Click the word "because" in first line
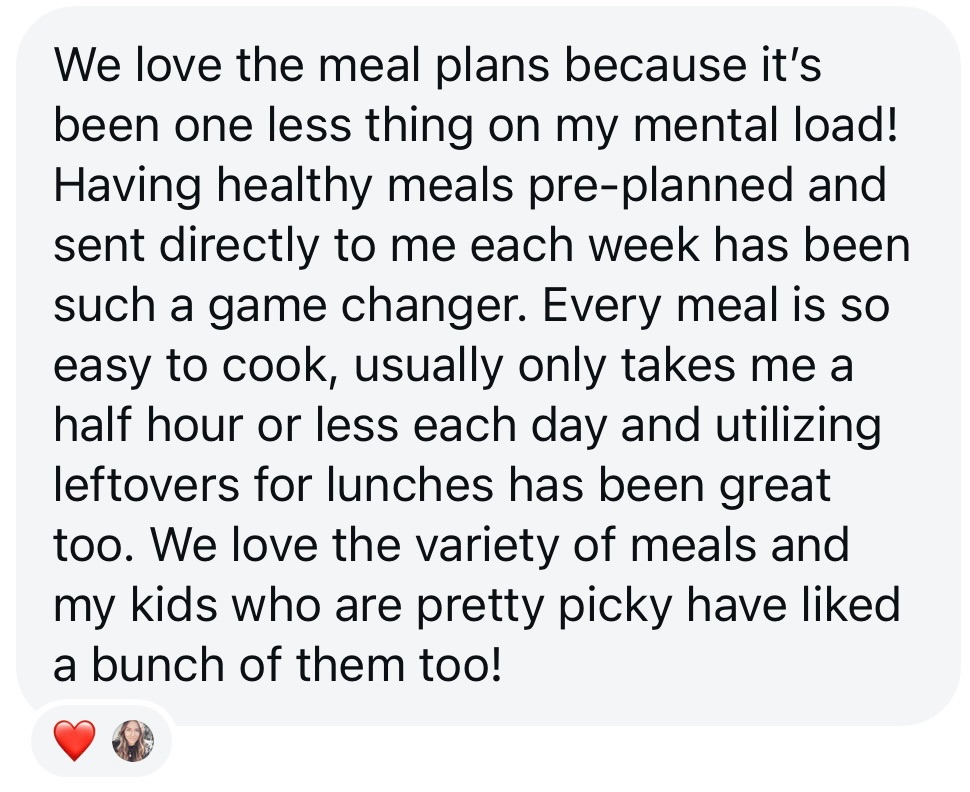Viewport: 970px width, 792px height. click(x=656, y=64)
